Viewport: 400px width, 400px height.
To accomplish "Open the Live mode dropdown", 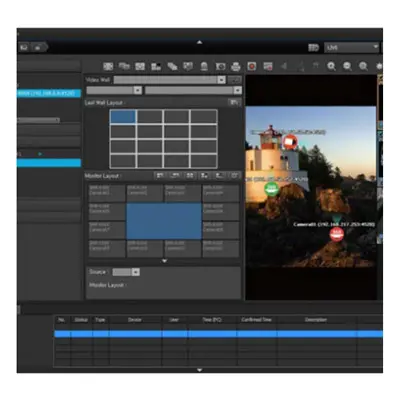I will [352, 48].
